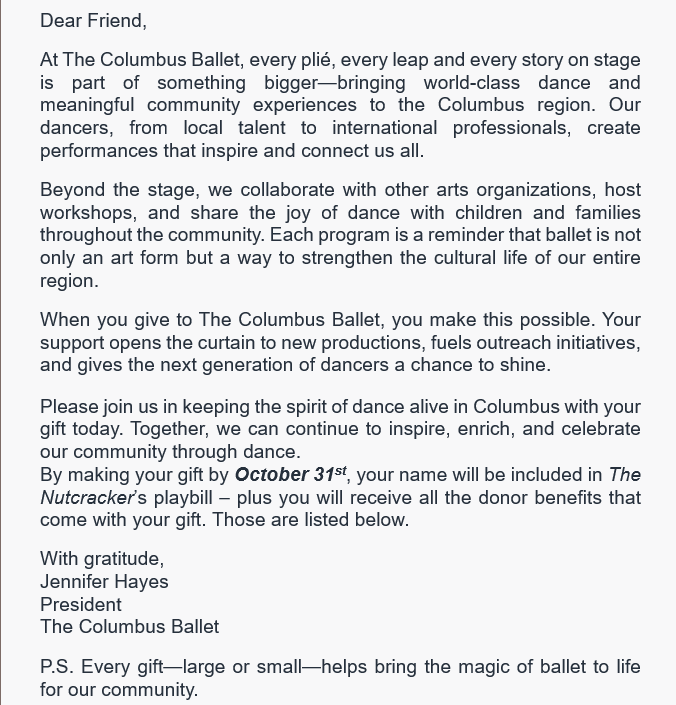Screen dimensions: 676x705
Task: Click the "President" title line
Action: pyautogui.click(x=81, y=605)
